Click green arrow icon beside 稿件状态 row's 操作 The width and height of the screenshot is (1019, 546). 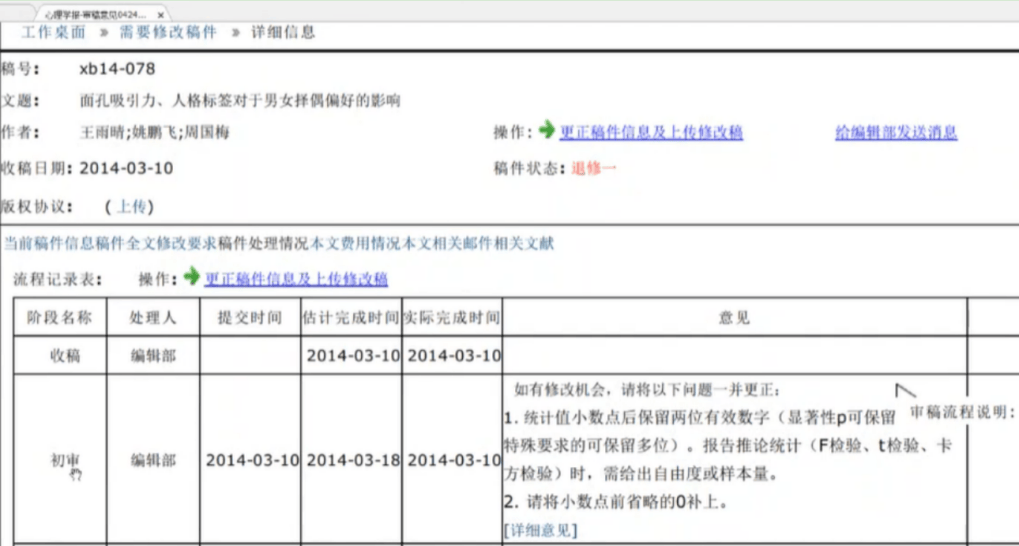coord(546,131)
